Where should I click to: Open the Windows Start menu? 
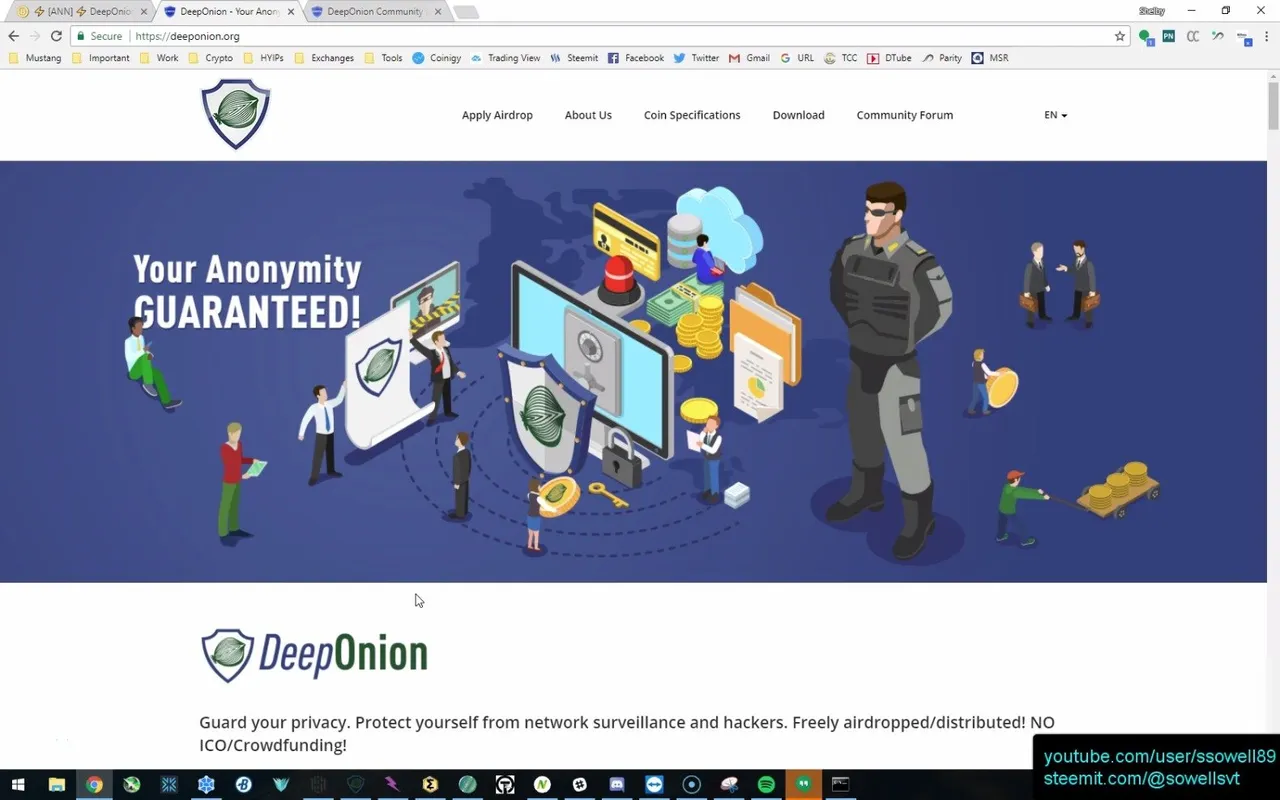point(17,785)
